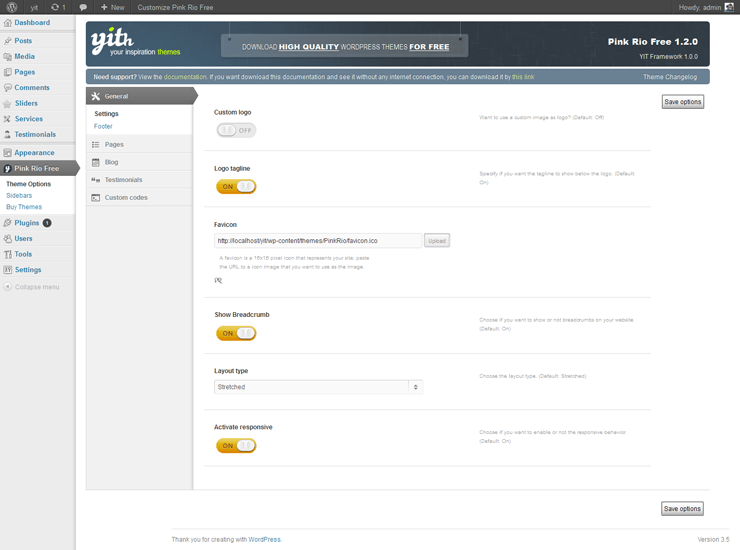The height and width of the screenshot is (550, 740).
Task: Open the Theme Changelog link
Action: [670, 77]
